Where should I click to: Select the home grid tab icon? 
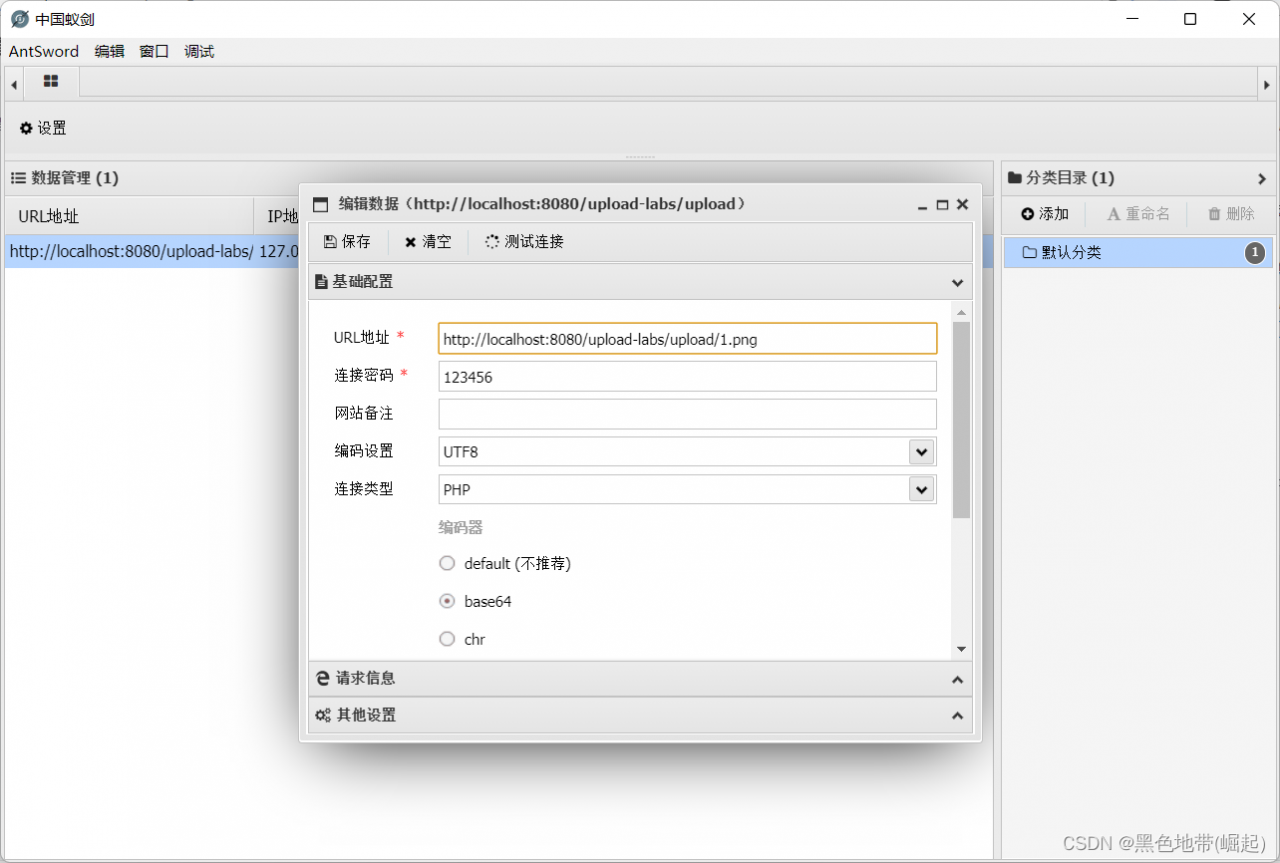51,81
